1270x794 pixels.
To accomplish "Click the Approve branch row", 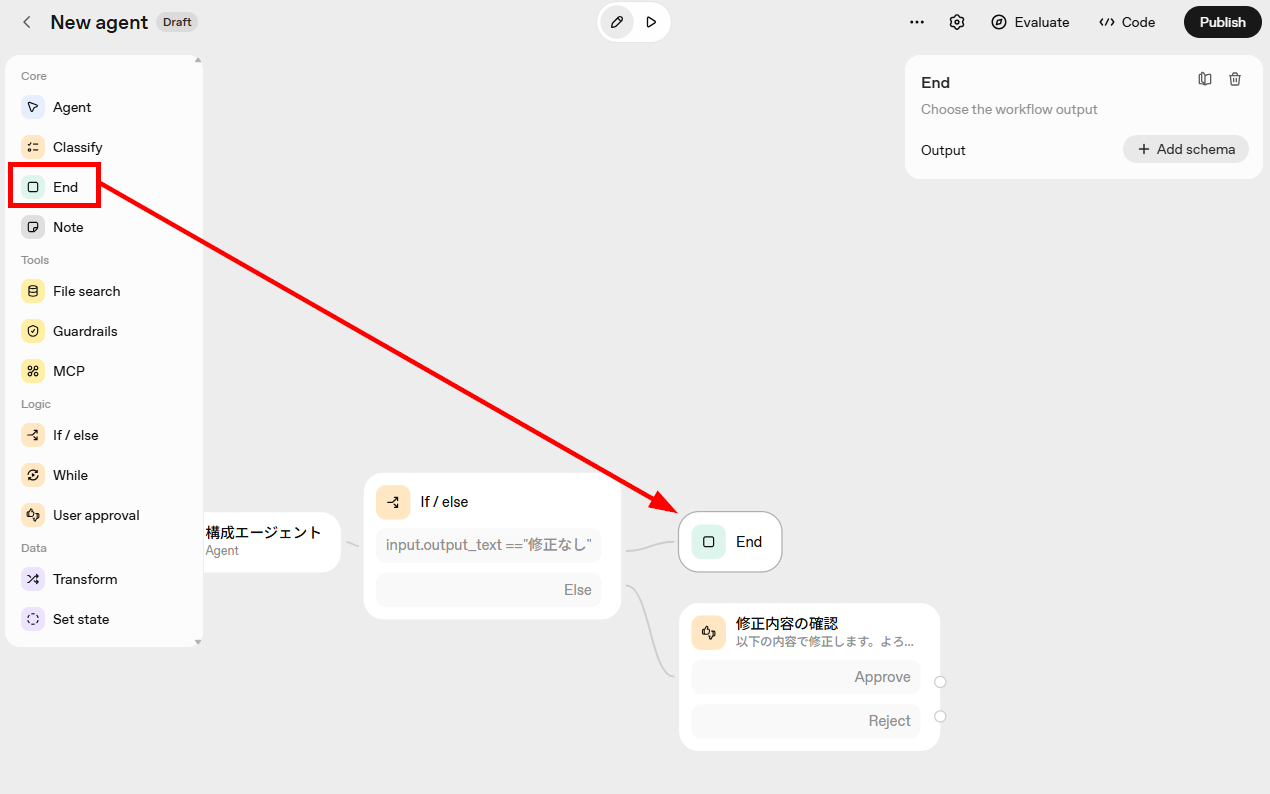I will pyautogui.click(x=806, y=677).
